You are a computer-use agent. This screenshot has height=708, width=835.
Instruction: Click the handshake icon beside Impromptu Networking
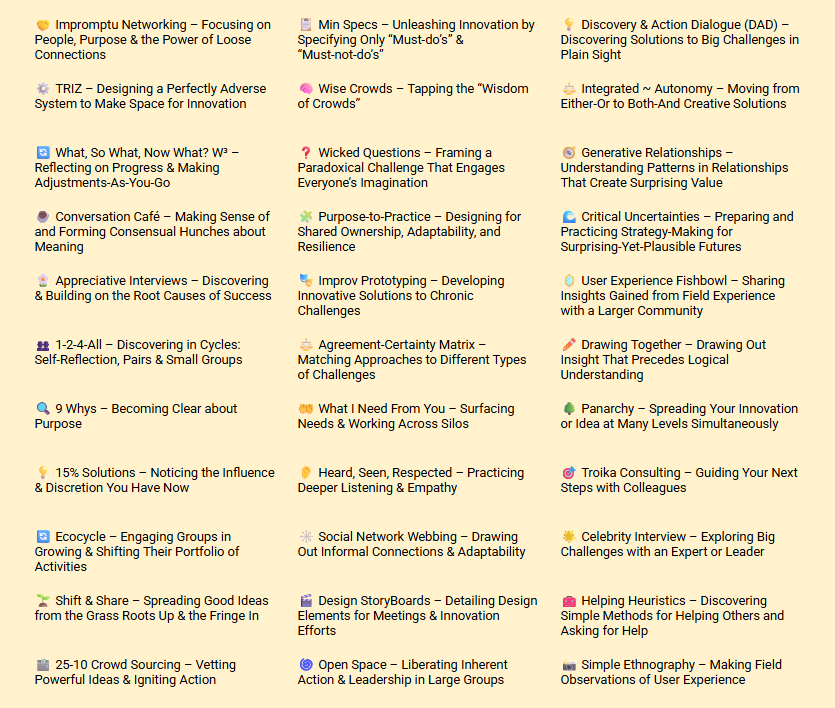[43, 25]
